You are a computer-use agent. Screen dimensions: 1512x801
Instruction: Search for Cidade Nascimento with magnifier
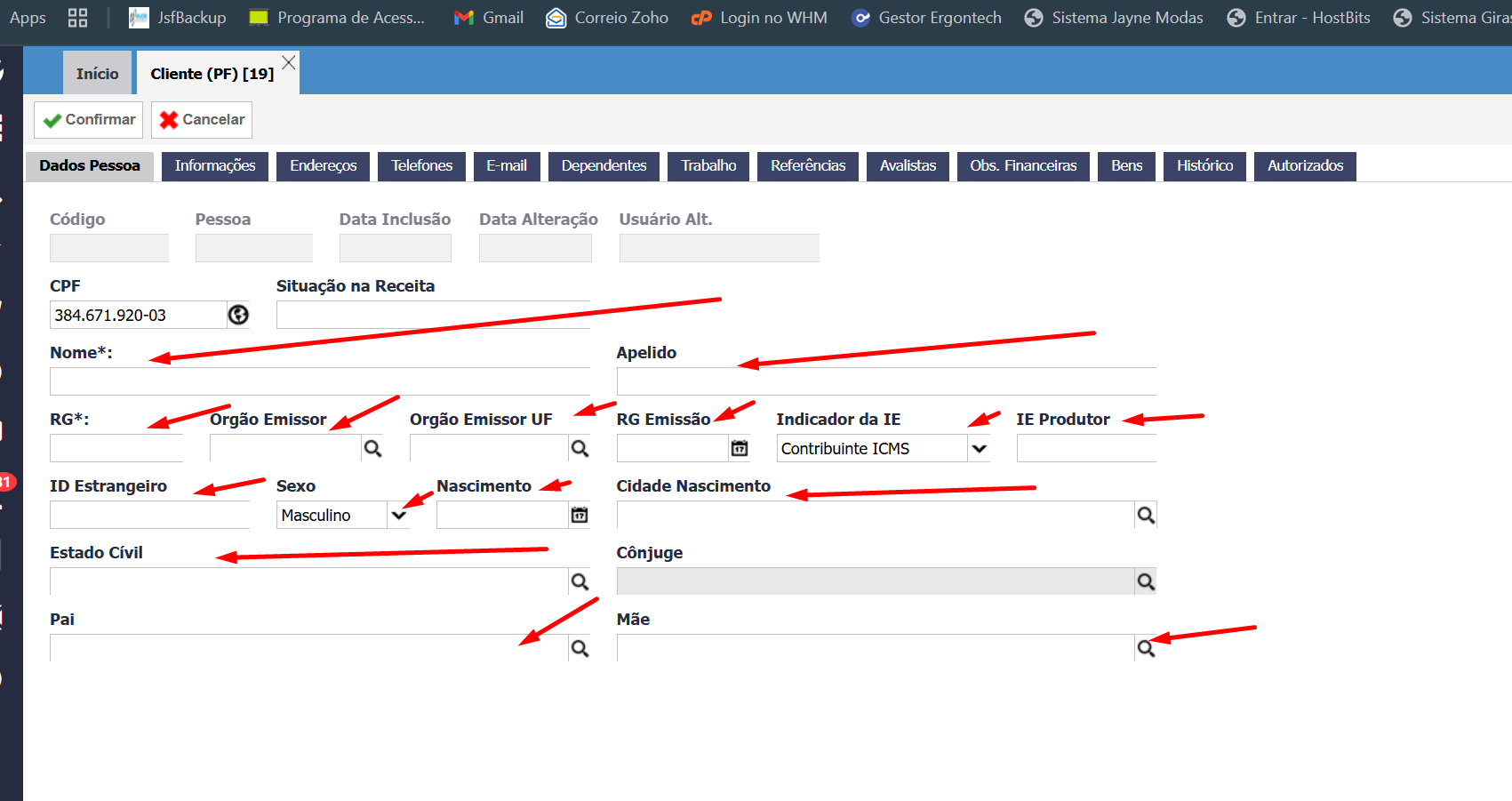pos(1146,515)
